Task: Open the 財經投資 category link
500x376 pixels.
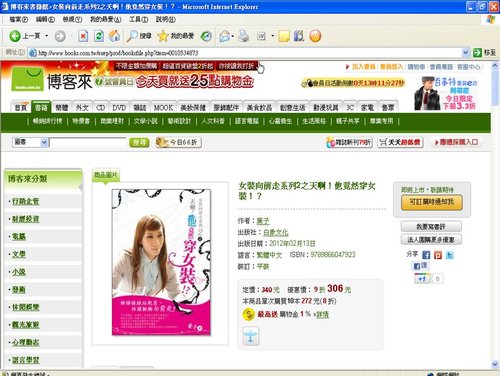Action: coord(25,219)
